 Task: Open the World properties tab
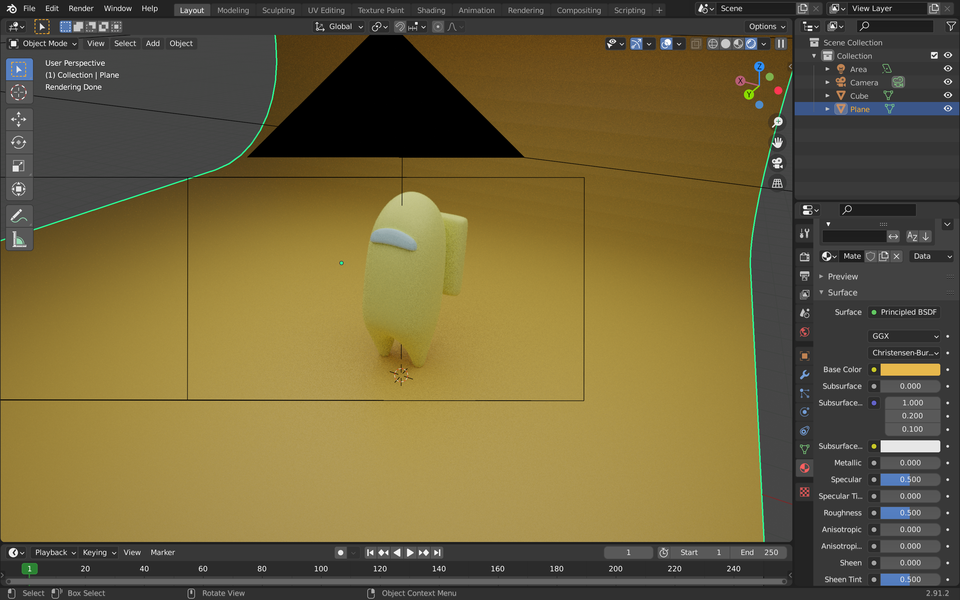pos(804,332)
